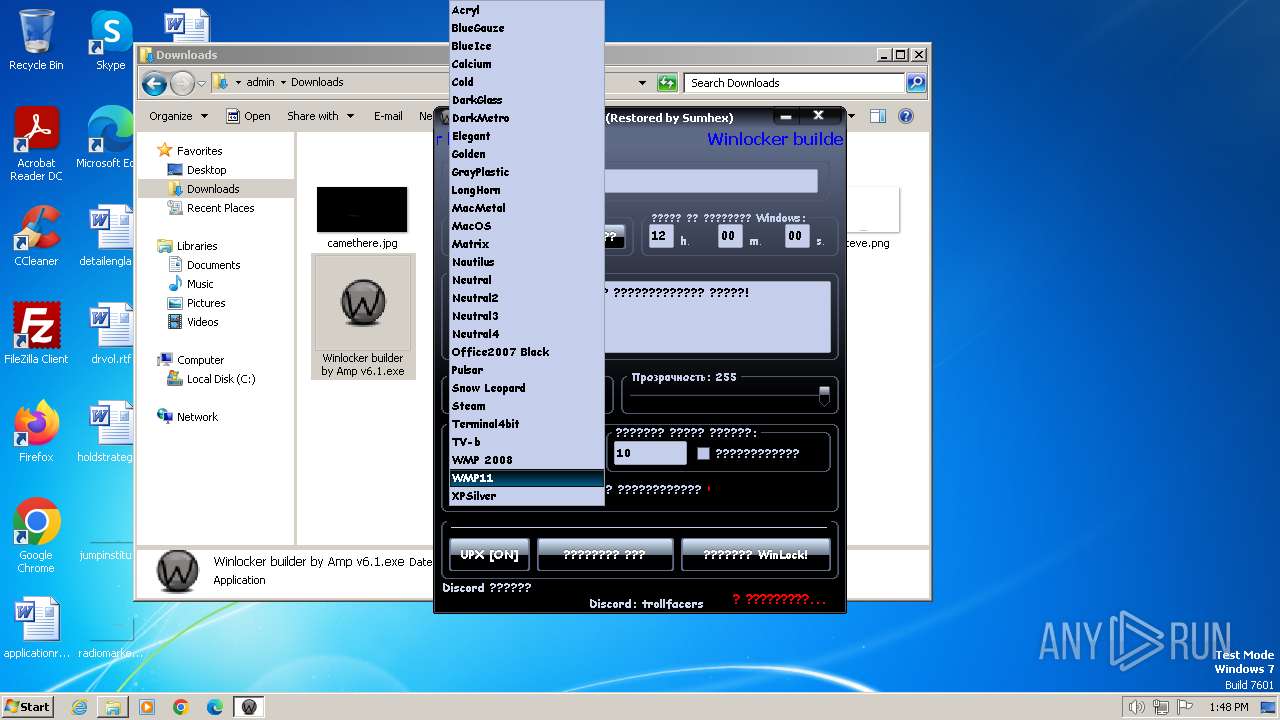Choose the Cold skin option
1280x720 pixels.
[x=527, y=82]
